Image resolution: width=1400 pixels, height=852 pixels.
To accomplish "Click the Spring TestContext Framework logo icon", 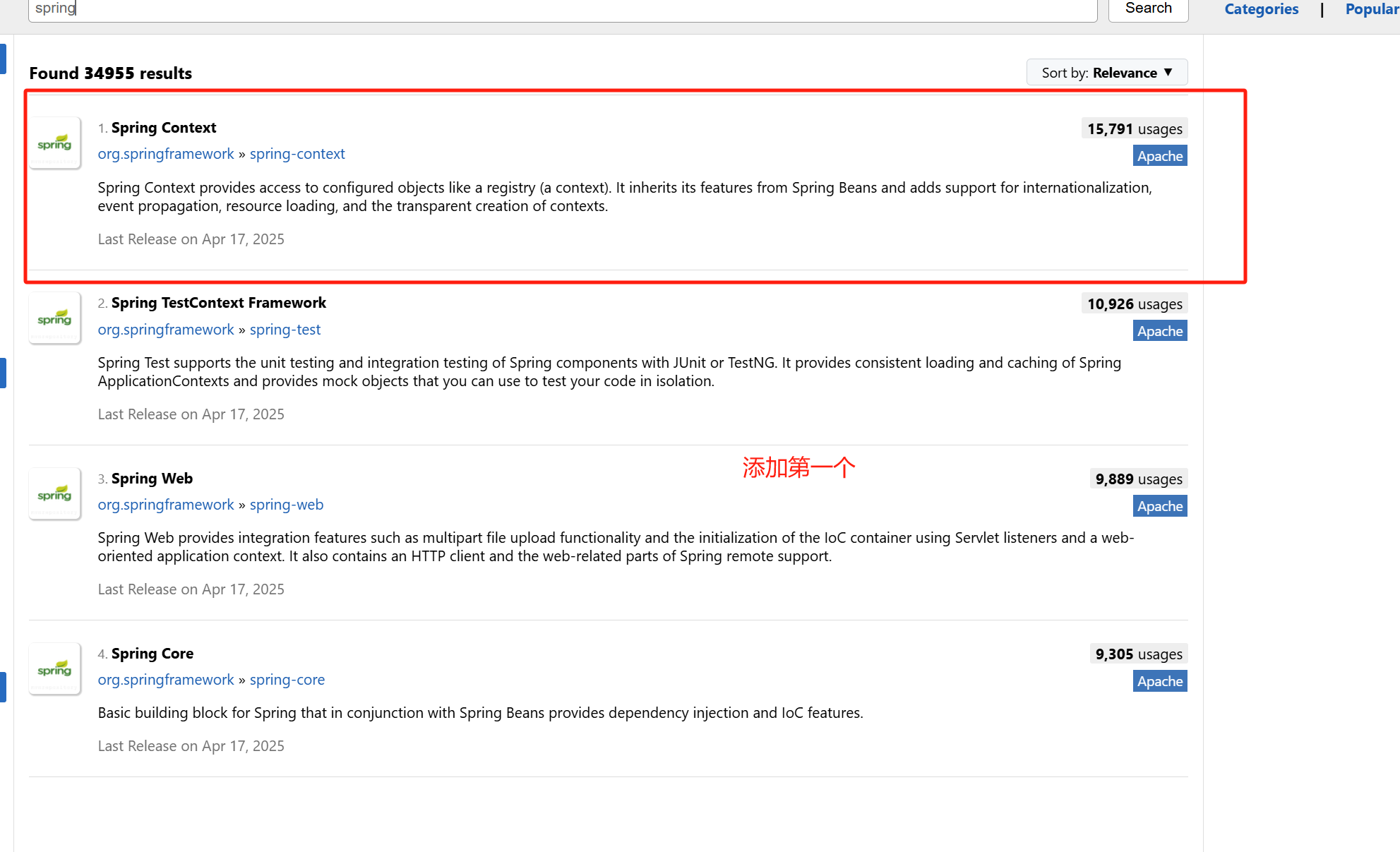I will (x=55, y=318).
